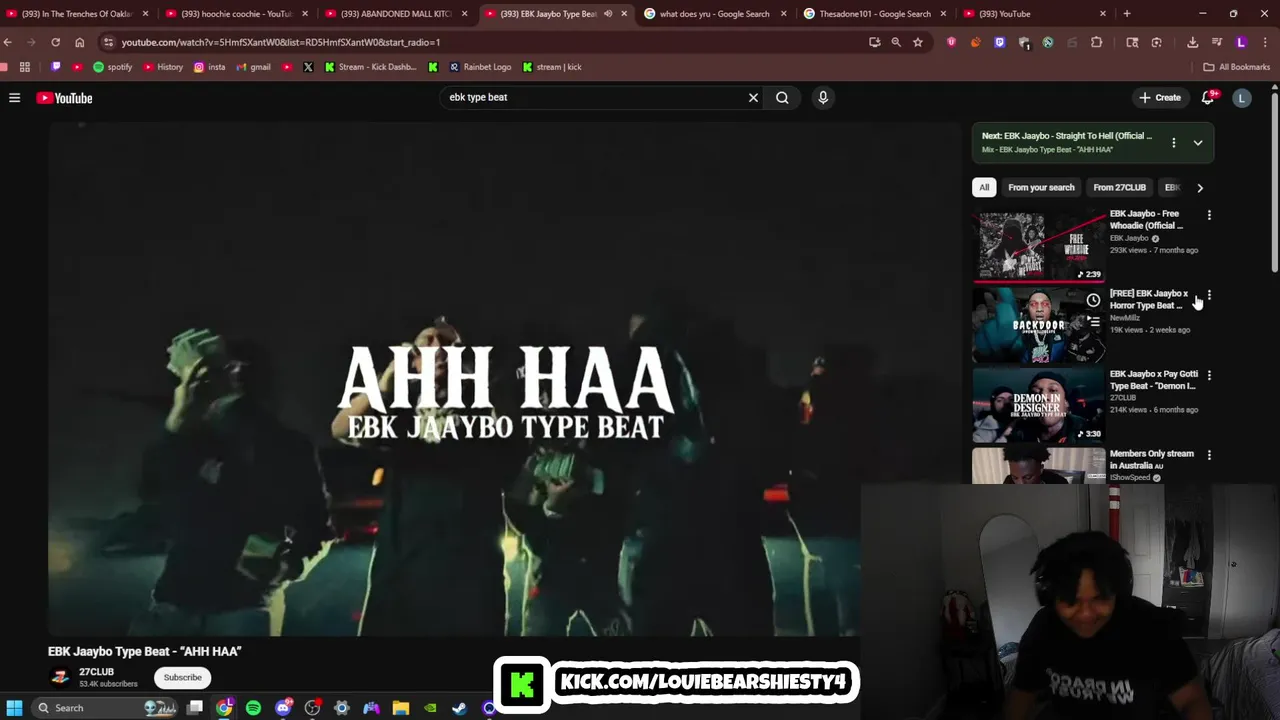Open 'All Bookmarks' folder
The image size is (1280, 720).
1236,67
